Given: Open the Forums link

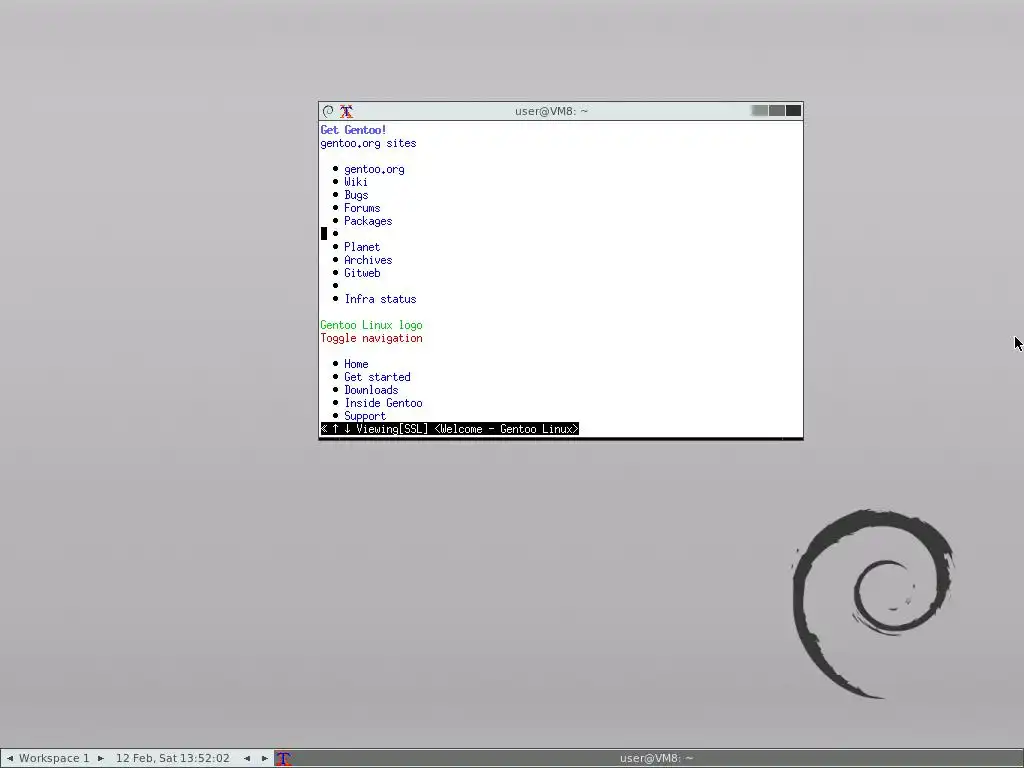Looking at the screenshot, I should [362, 208].
